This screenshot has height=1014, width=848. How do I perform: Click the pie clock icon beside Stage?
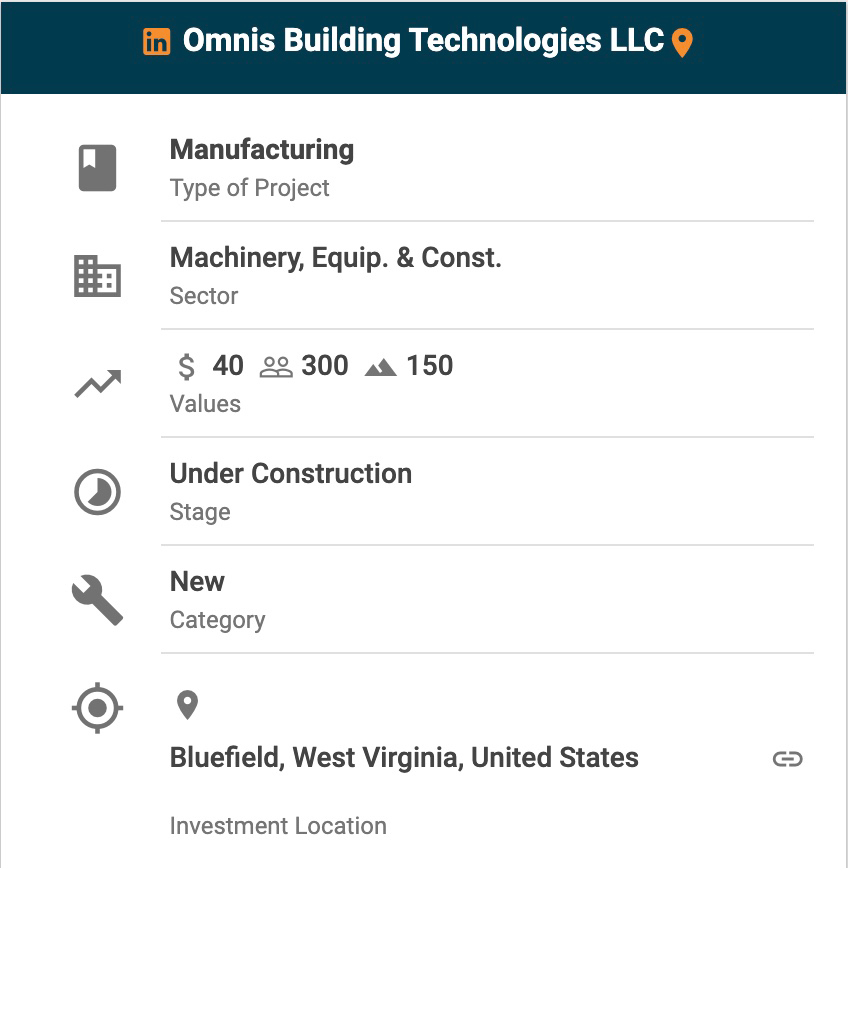[x=97, y=492]
